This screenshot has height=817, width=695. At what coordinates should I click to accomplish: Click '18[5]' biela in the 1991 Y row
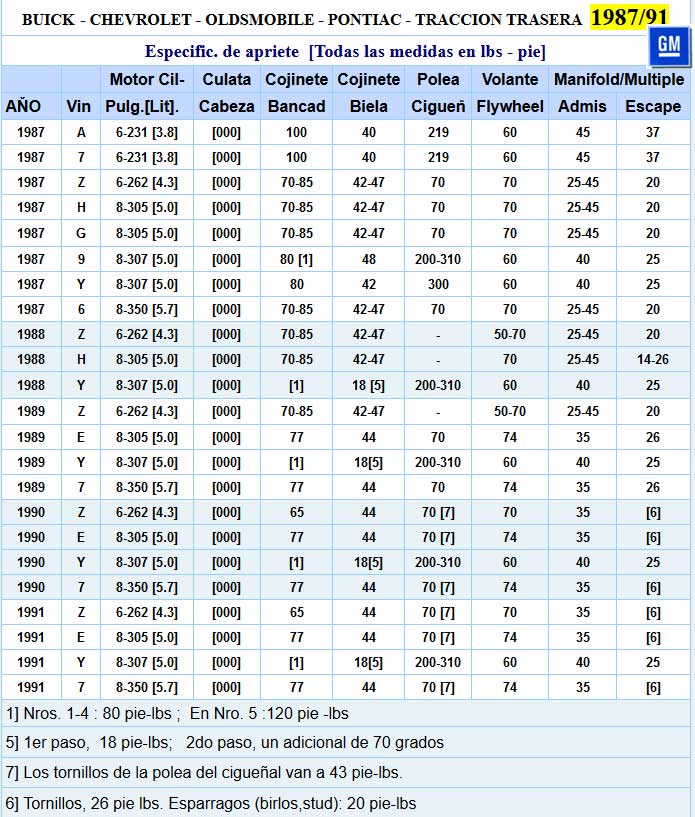click(x=368, y=662)
